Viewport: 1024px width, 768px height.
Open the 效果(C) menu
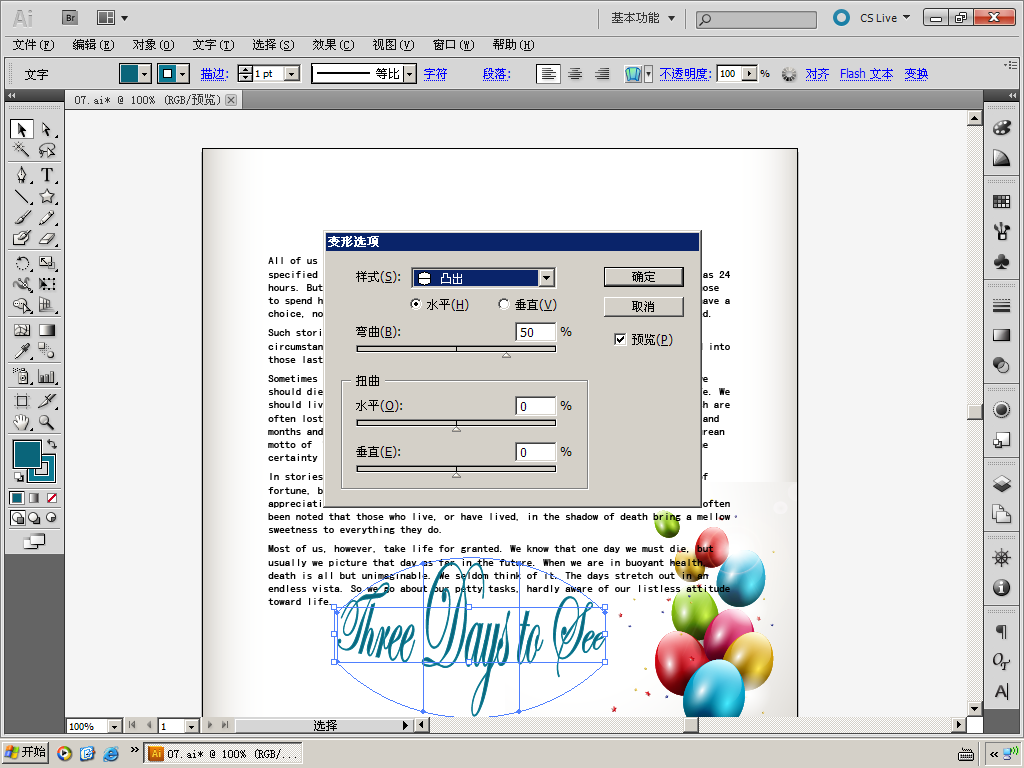point(333,44)
